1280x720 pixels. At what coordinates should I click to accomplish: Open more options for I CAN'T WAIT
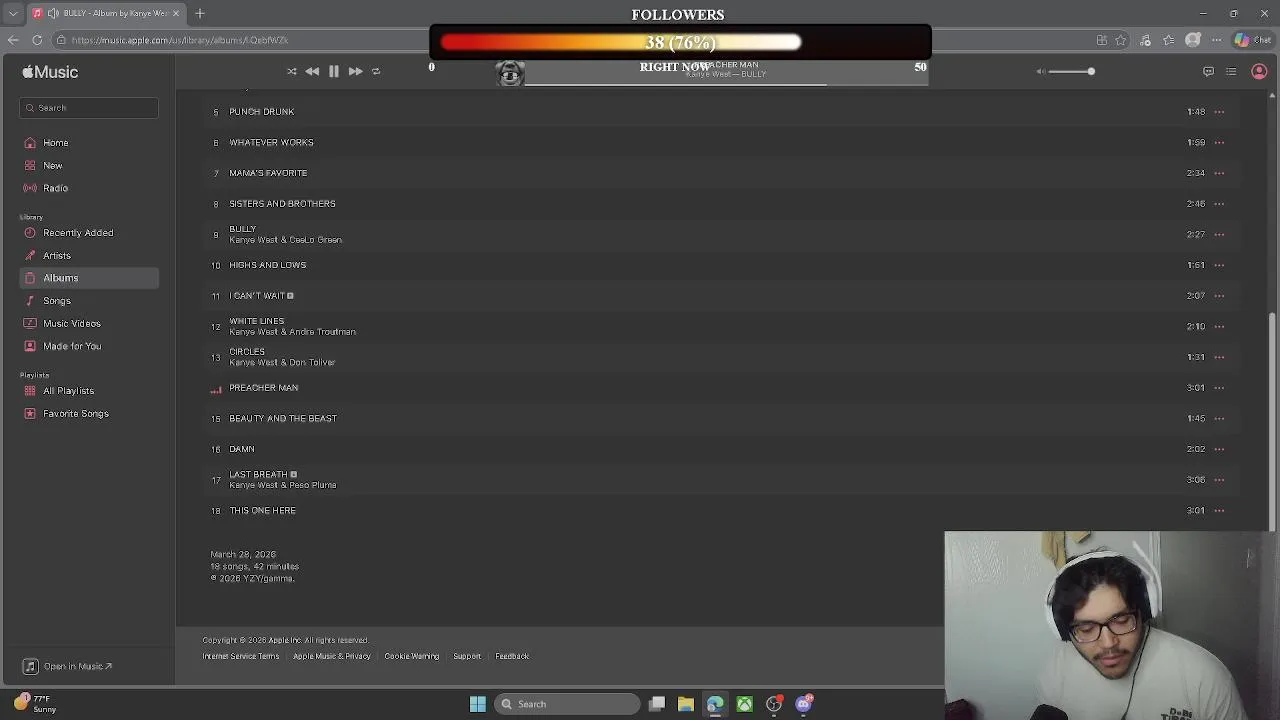click(x=1219, y=296)
